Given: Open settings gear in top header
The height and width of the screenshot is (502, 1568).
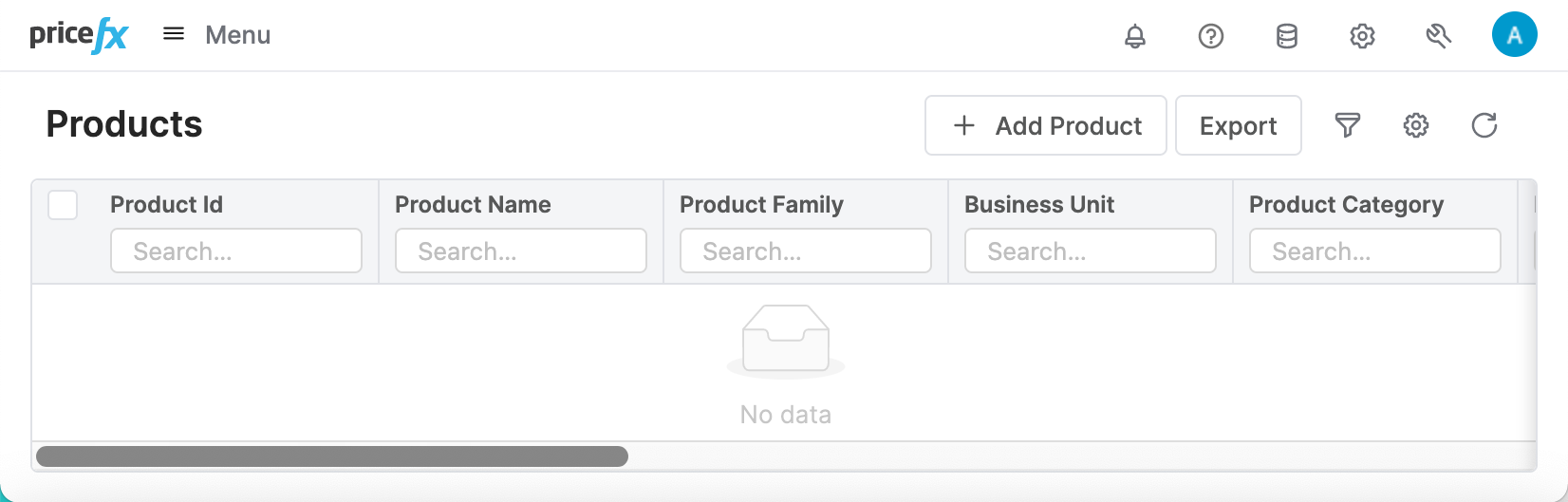Looking at the screenshot, I should point(1363,36).
